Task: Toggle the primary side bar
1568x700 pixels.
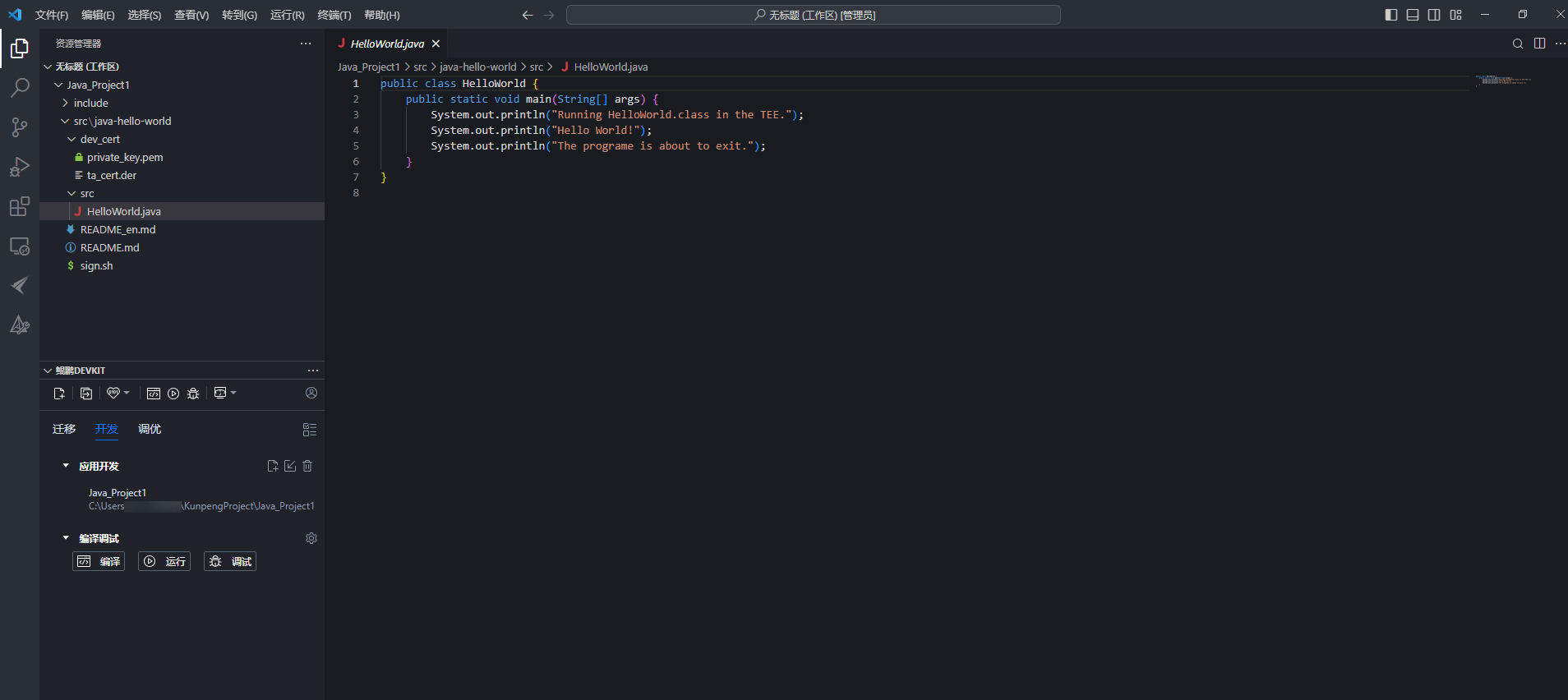Action: pos(1391,15)
